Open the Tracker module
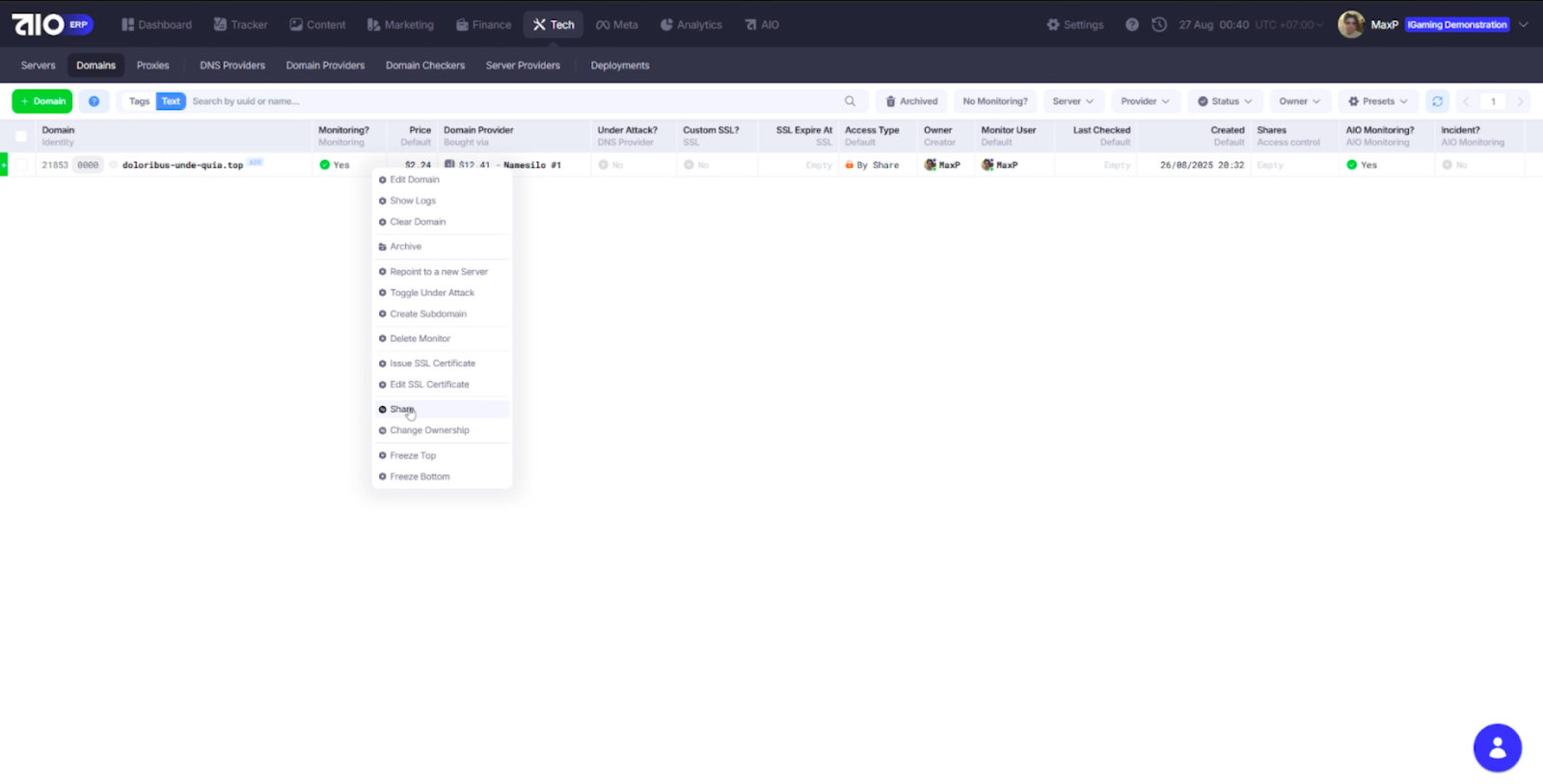 pos(240,25)
